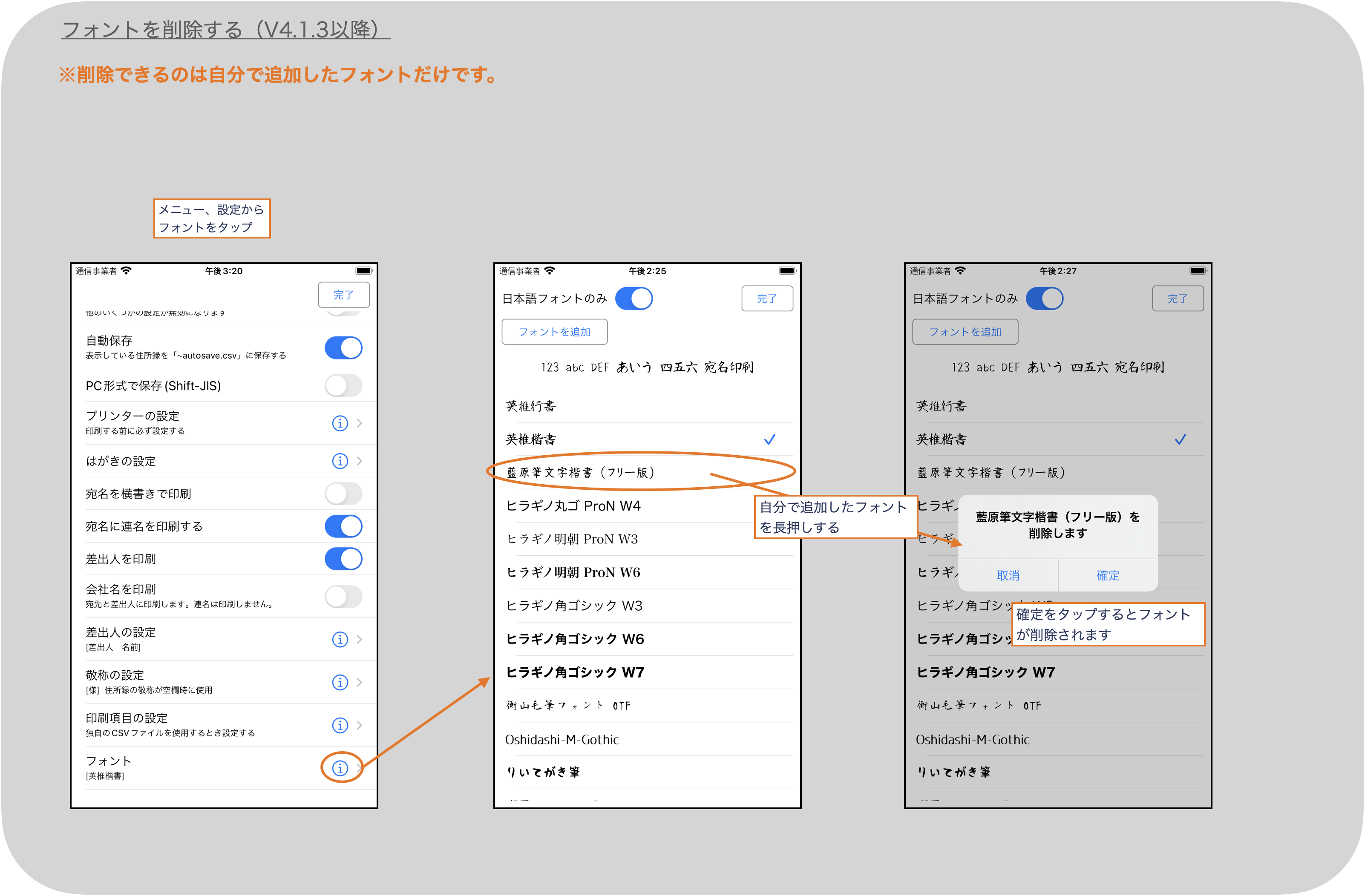Viewport: 1365px width, 896px height.
Task: Select ヒラギノ角ゴシック W7 in right screen
Action: pyautogui.click(x=1057, y=672)
